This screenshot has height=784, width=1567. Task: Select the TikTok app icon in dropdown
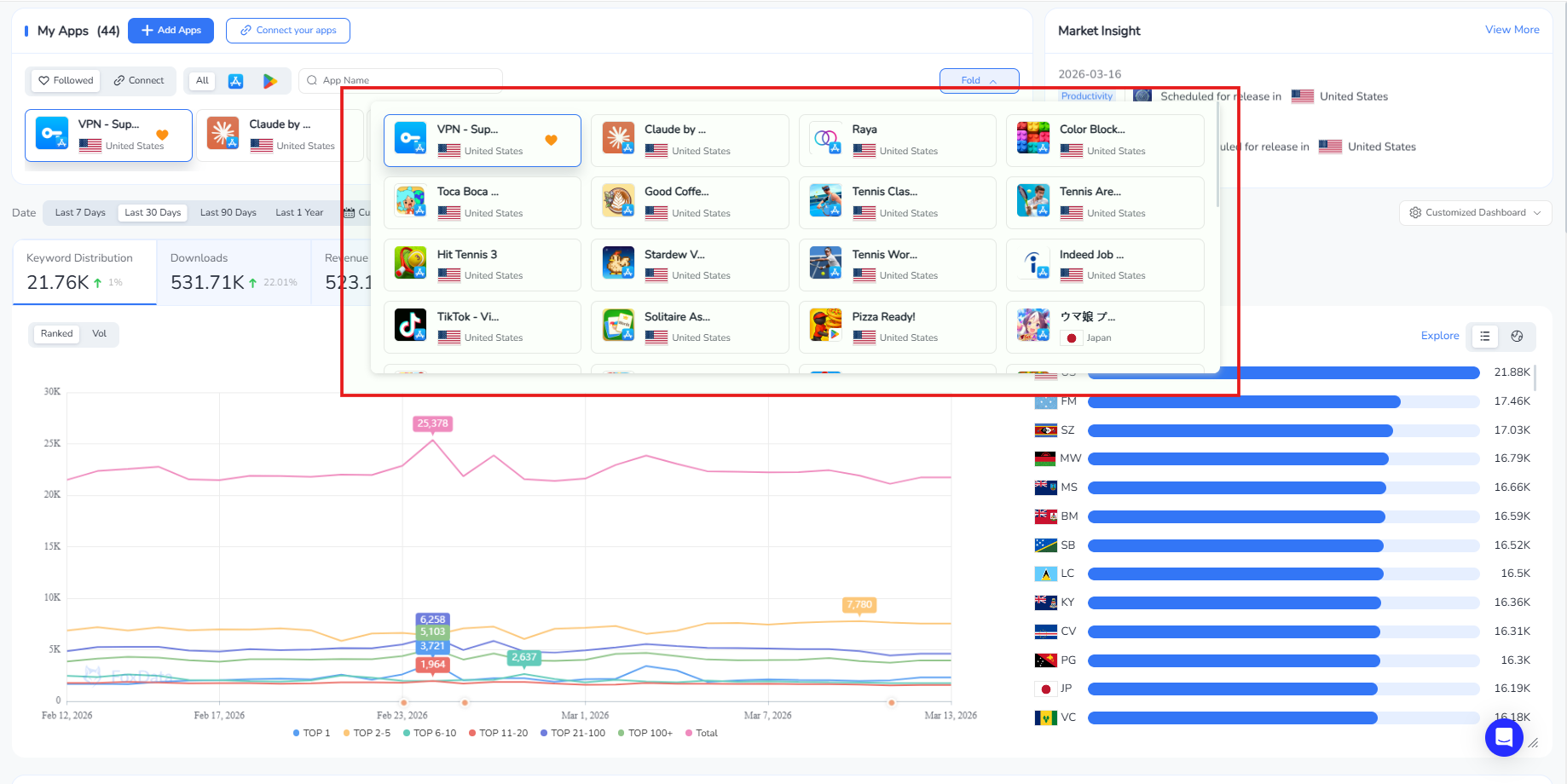click(410, 326)
